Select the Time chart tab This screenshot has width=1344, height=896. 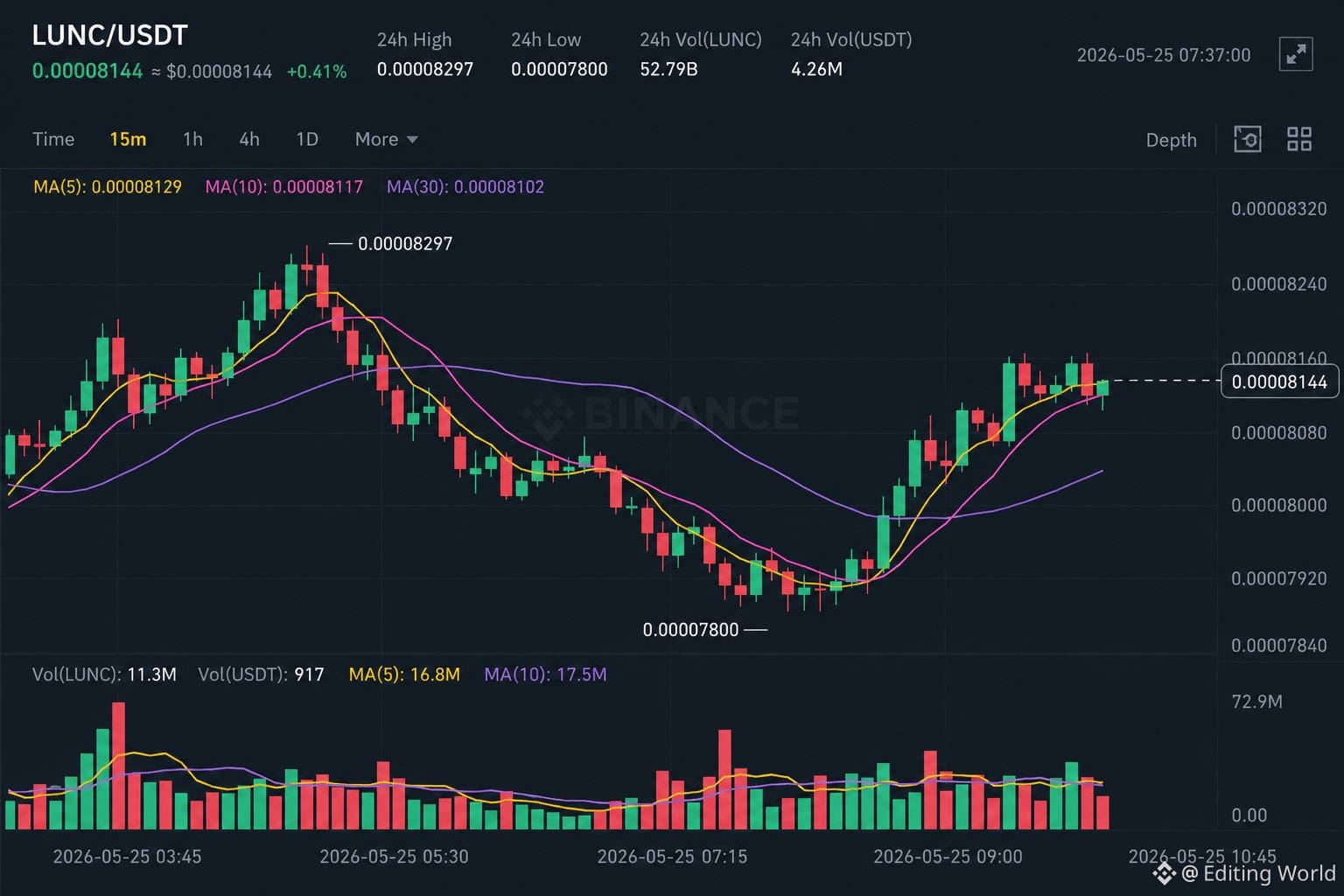tap(53, 139)
